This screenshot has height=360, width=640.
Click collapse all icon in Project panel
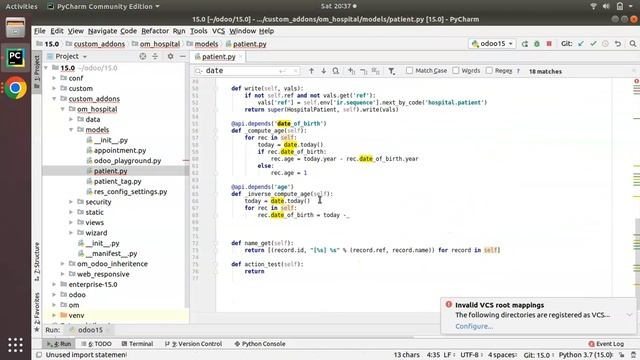click(155, 56)
